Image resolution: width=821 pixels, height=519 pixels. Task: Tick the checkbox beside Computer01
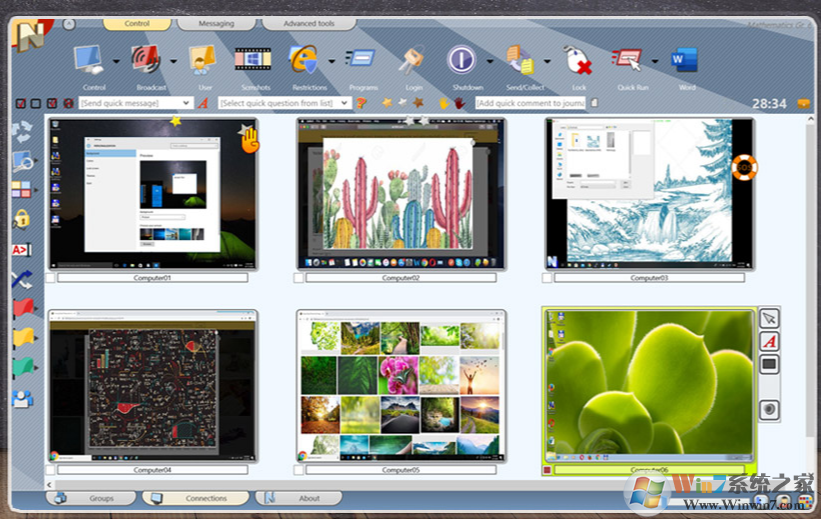50,278
